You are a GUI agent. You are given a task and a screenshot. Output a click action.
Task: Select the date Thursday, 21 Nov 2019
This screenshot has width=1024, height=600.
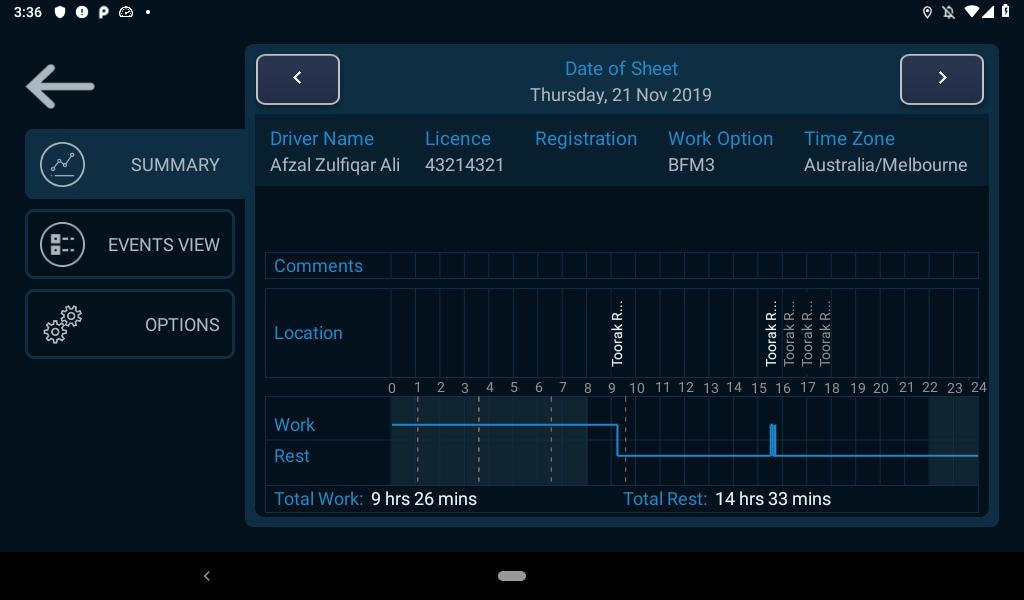tap(620, 95)
